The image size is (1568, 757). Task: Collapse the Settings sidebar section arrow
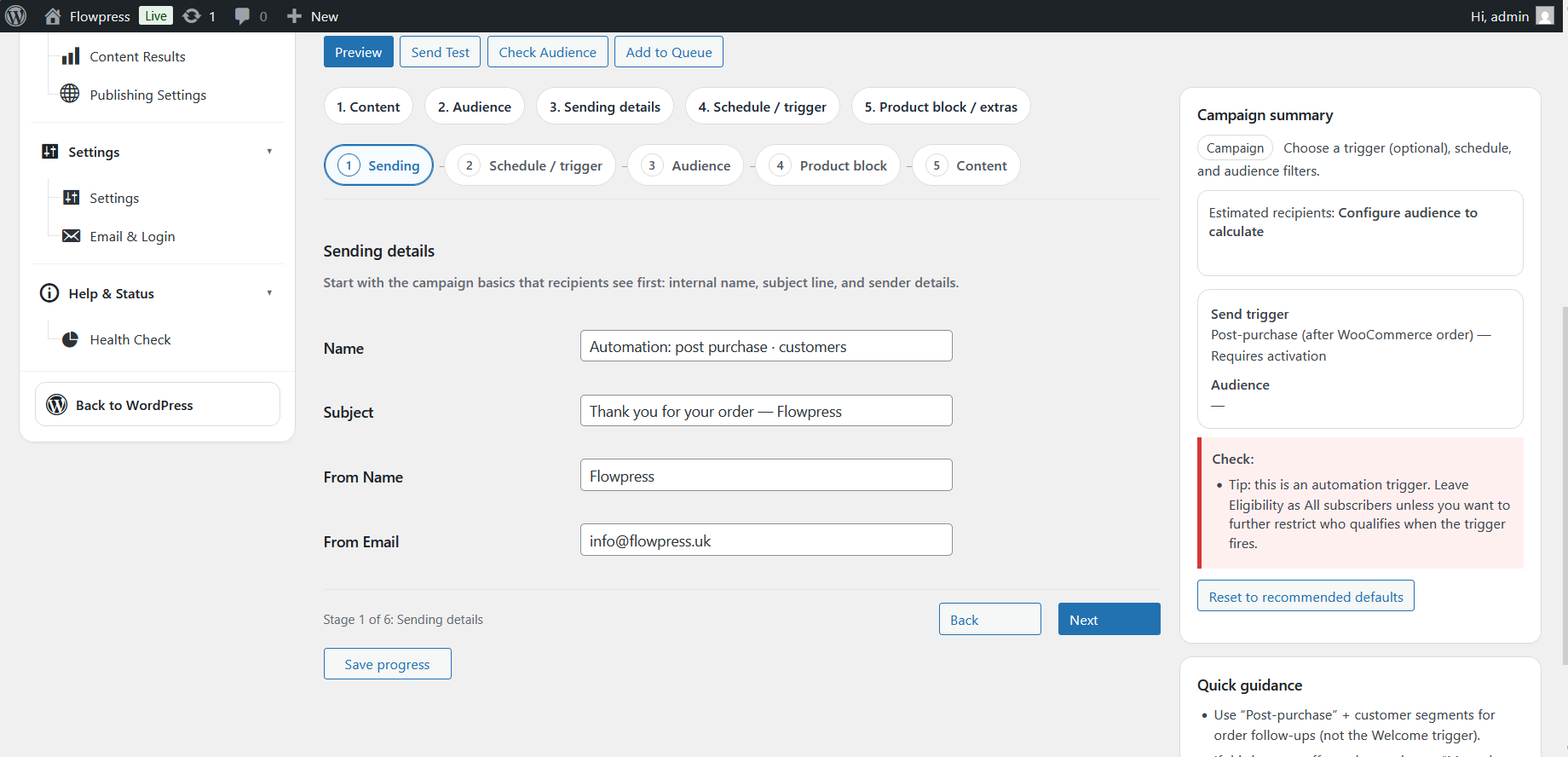point(269,152)
